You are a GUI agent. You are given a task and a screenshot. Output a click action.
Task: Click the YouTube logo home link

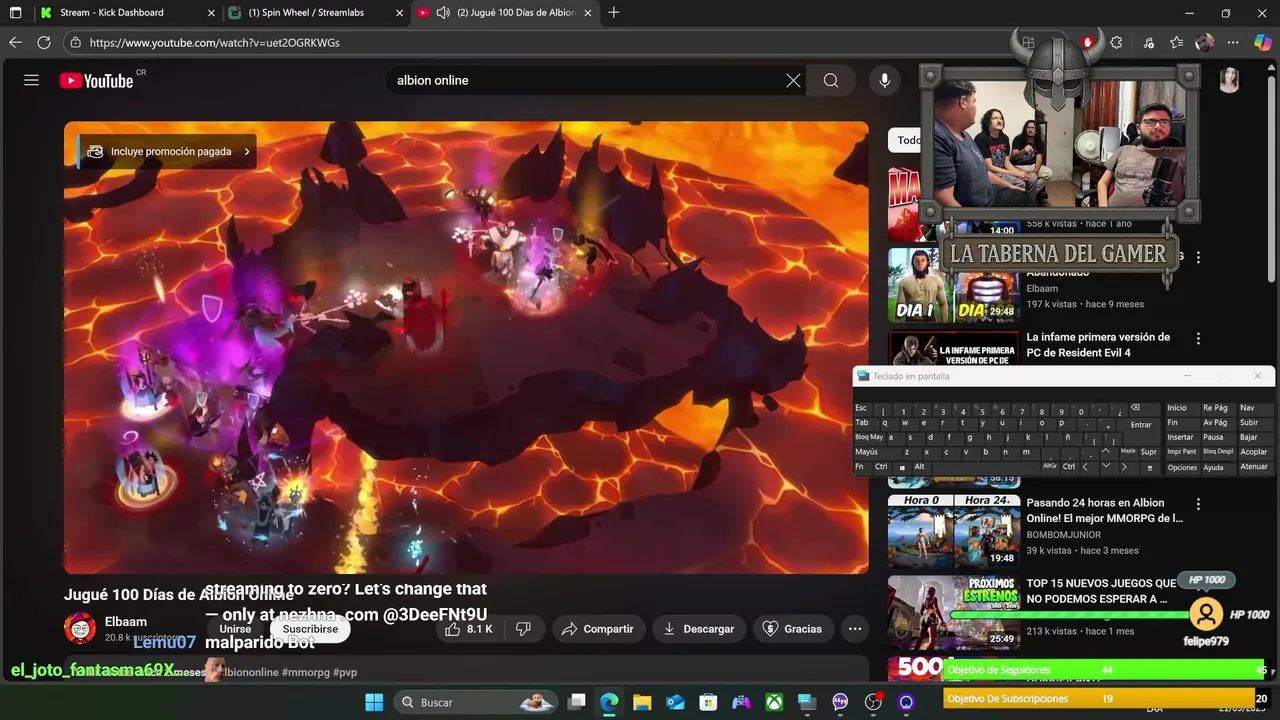[x=96, y=81]
